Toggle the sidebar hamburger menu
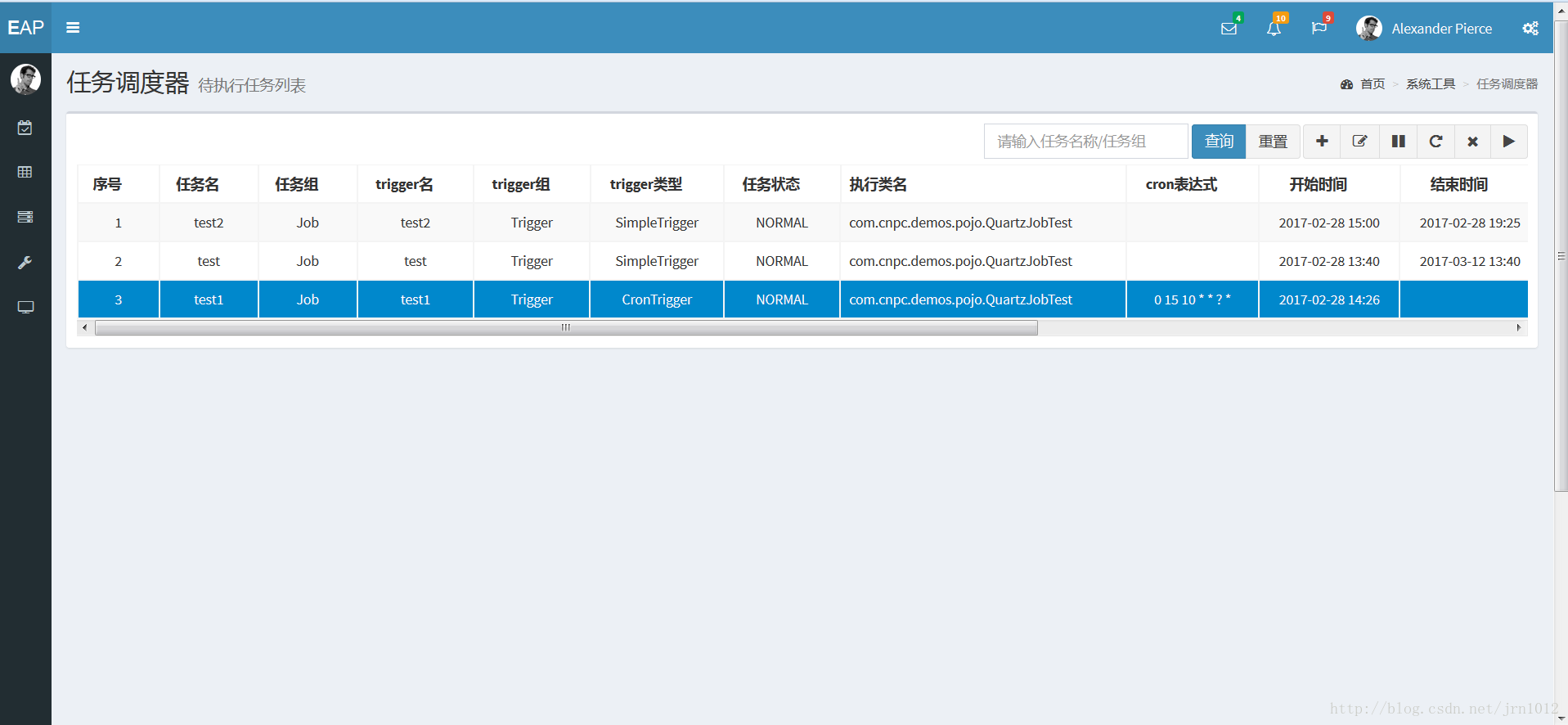1568x725 pixels. (73, 28)
